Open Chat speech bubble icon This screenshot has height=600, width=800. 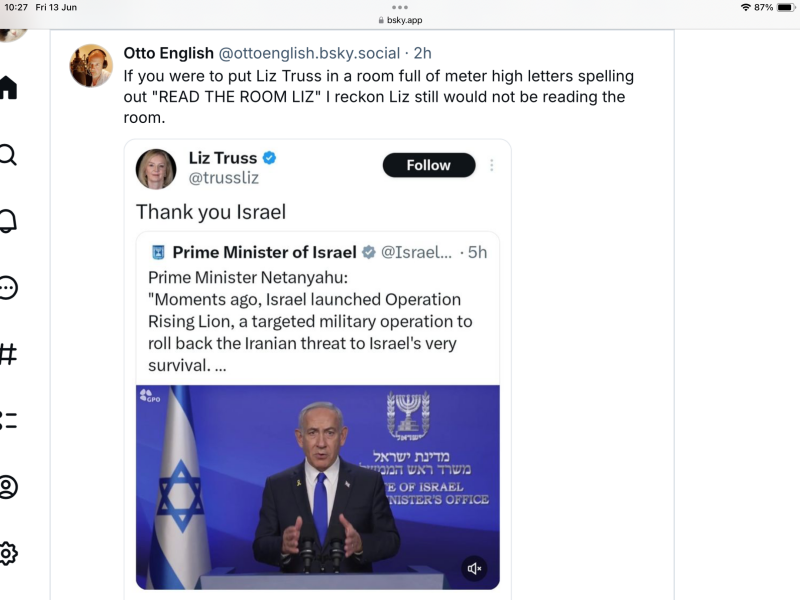click(7, 288)
